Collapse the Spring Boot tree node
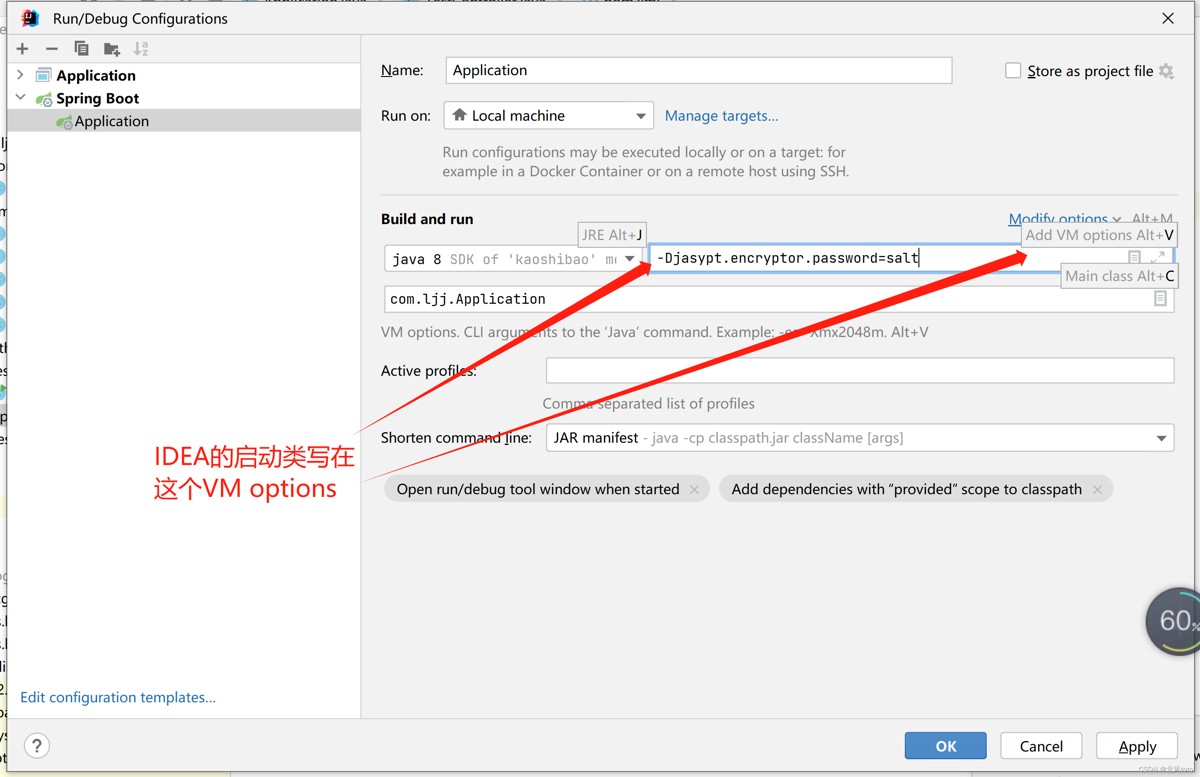The width and height of the screenshot is (1200, 777). tap(21, 98)
